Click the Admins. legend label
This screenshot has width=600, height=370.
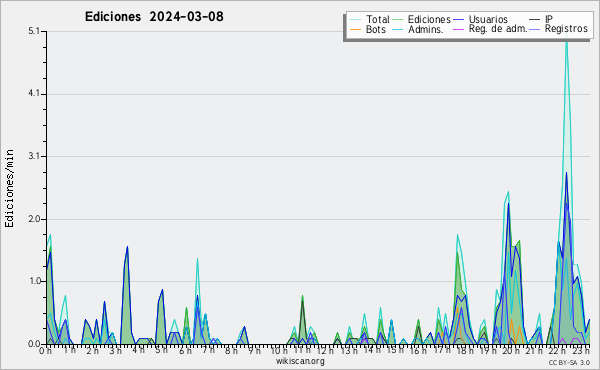[x=426, y=29]
